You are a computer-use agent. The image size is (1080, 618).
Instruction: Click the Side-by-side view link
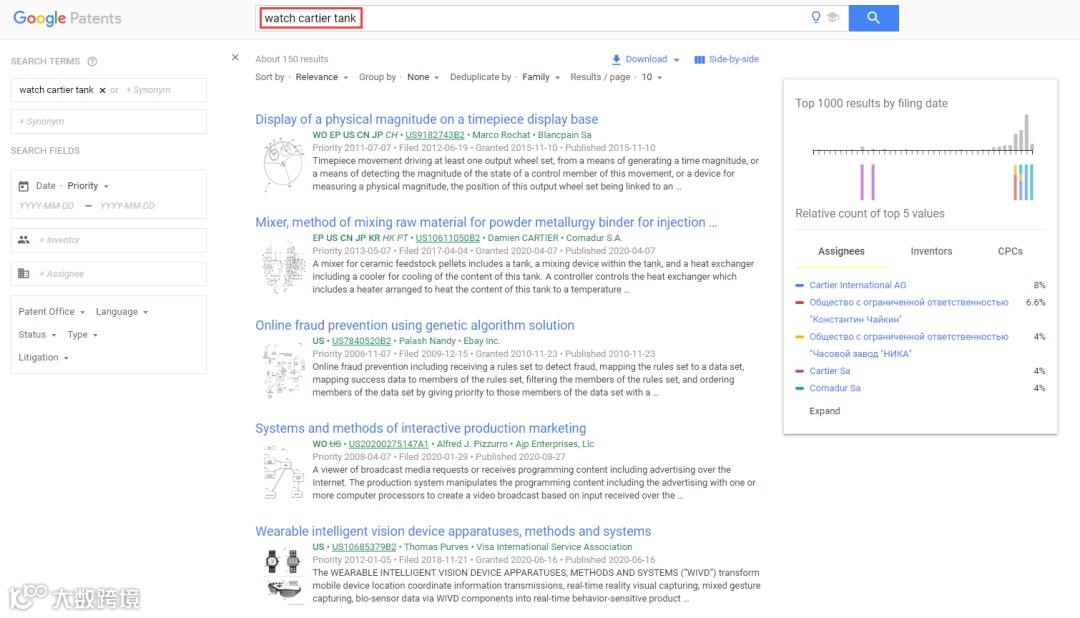734,59
